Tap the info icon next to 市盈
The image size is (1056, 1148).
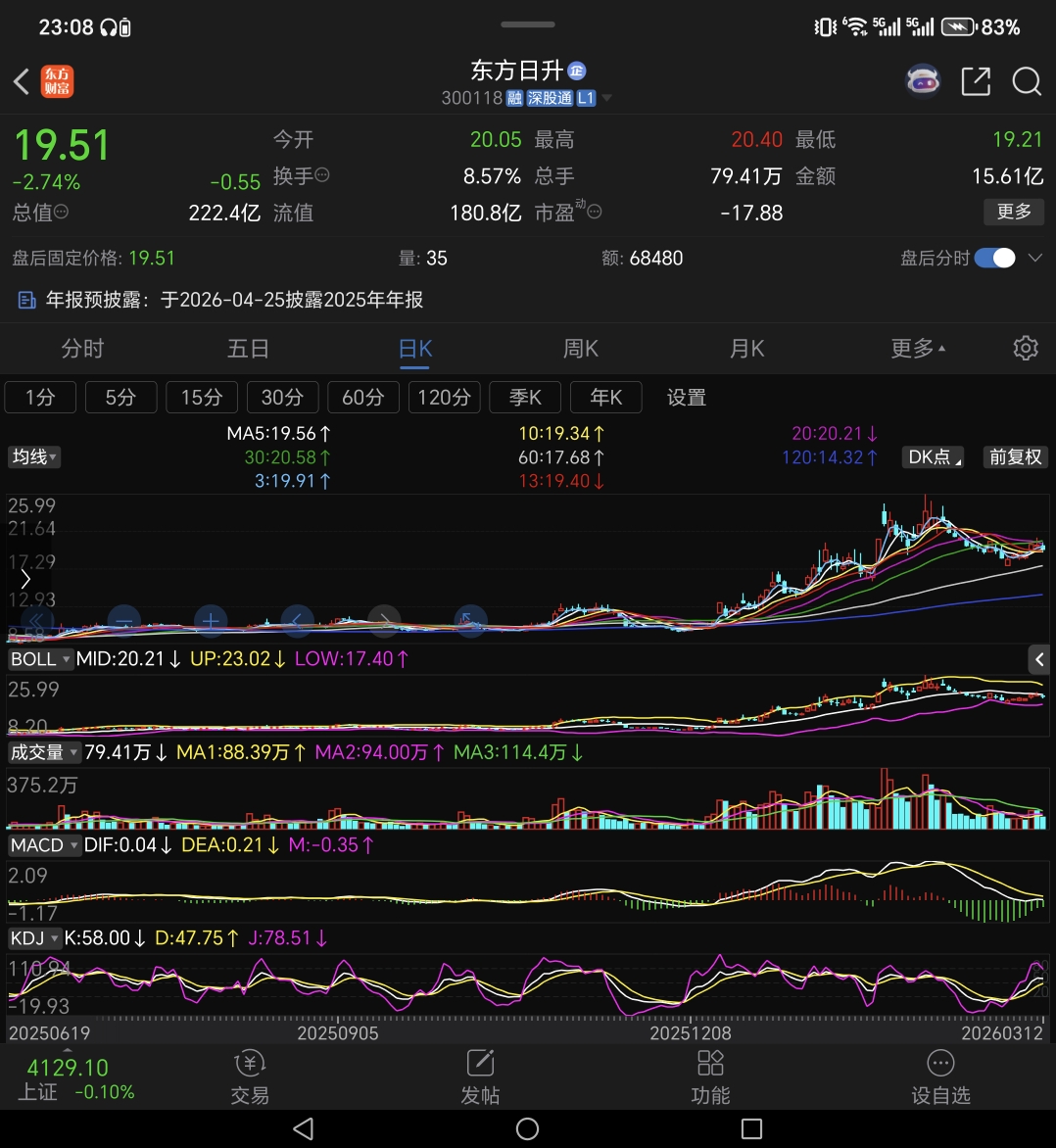pyautogui.click(x=595, y=212)
